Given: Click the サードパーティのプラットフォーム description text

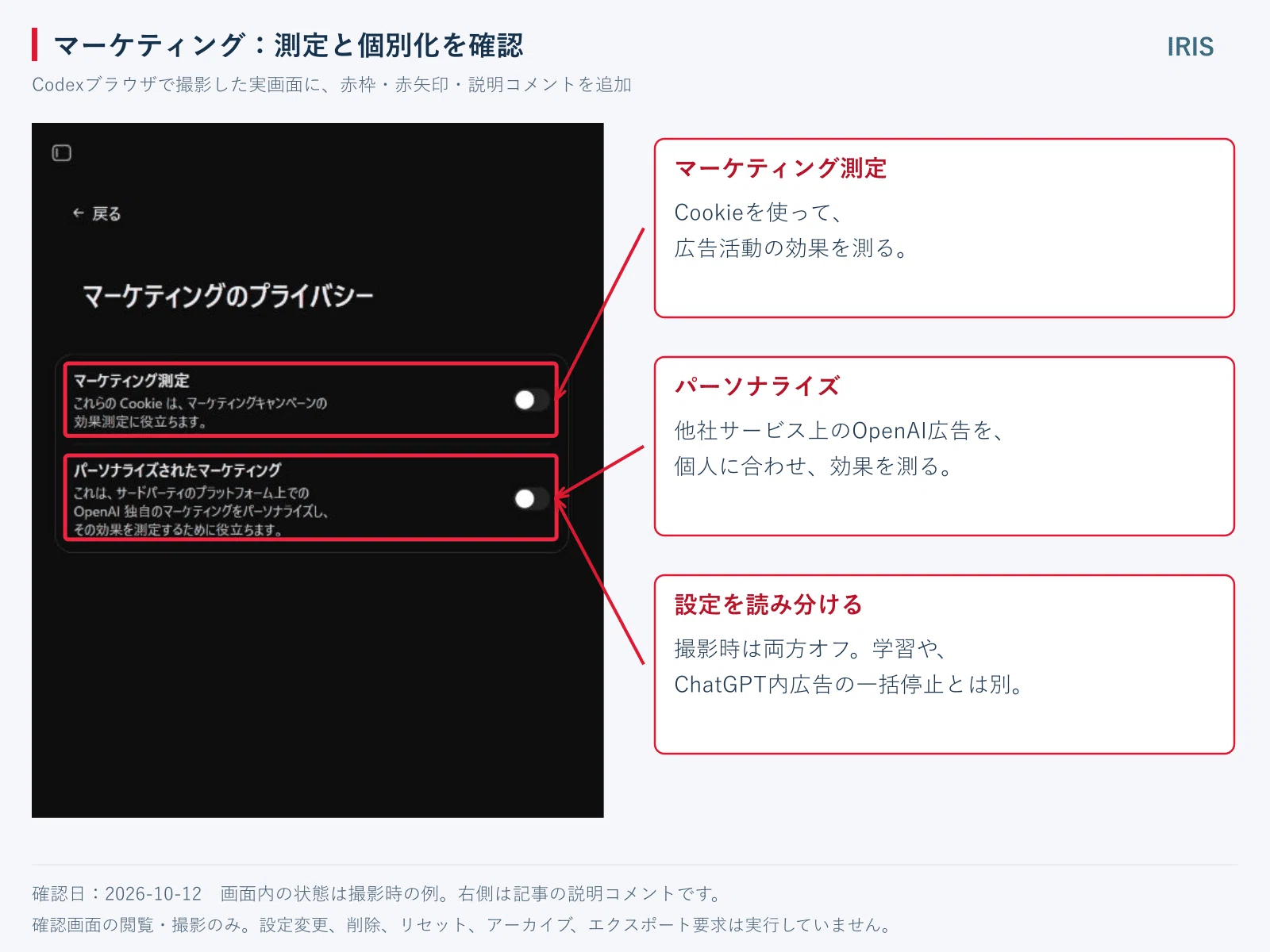Looking at the screenshot, I should point(201,511).
